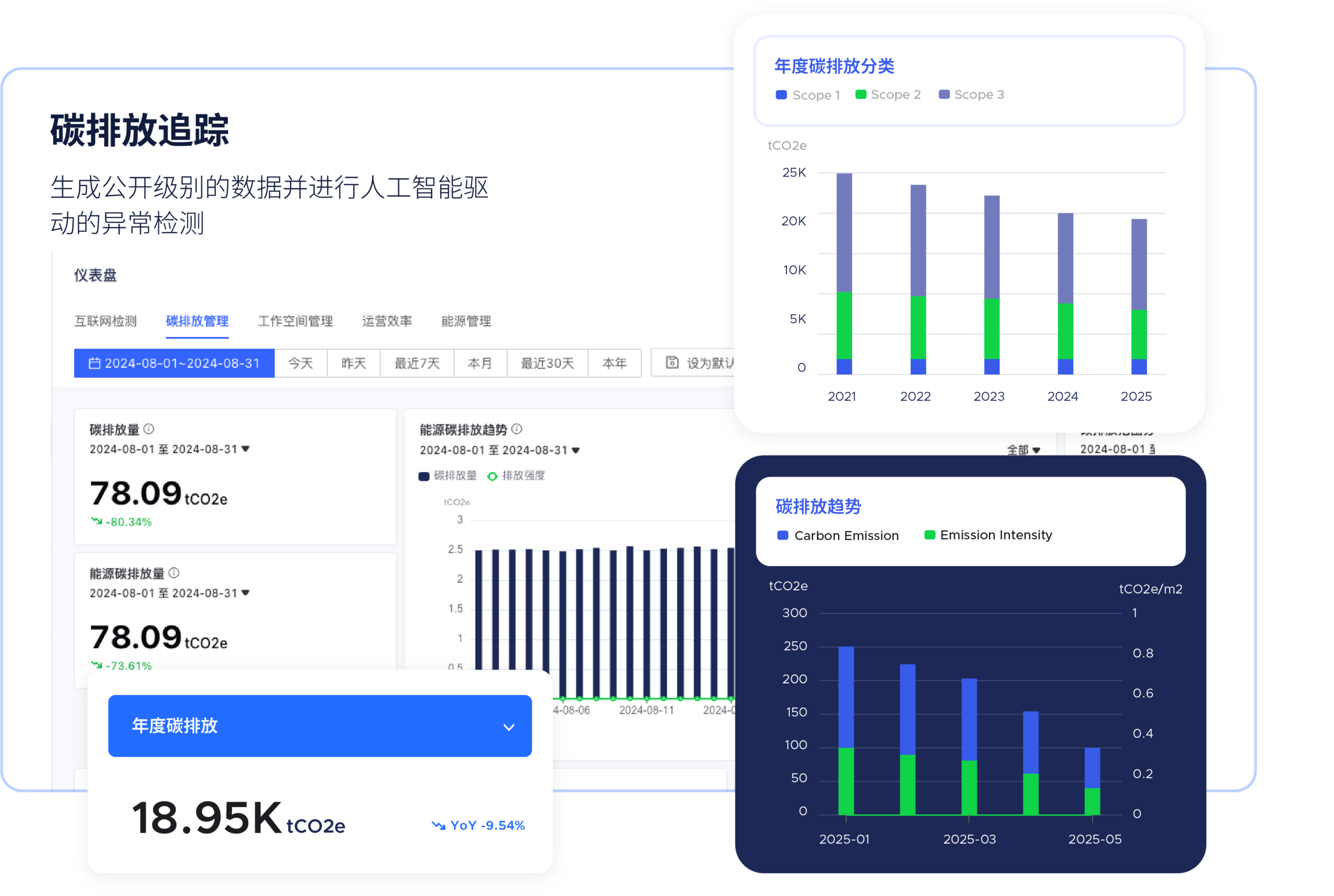Click info icon beside 能源碳排放趋势 title
Image resolution: width=1334 pixels, height=896 pixels.
click(x=517, y=429)
